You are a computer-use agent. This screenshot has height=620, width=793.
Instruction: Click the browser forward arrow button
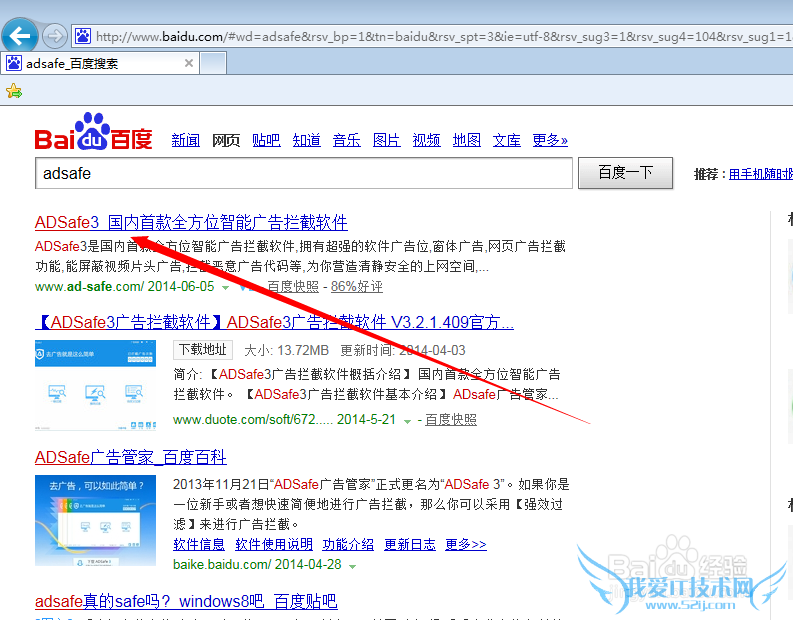[x=54, y=36]
